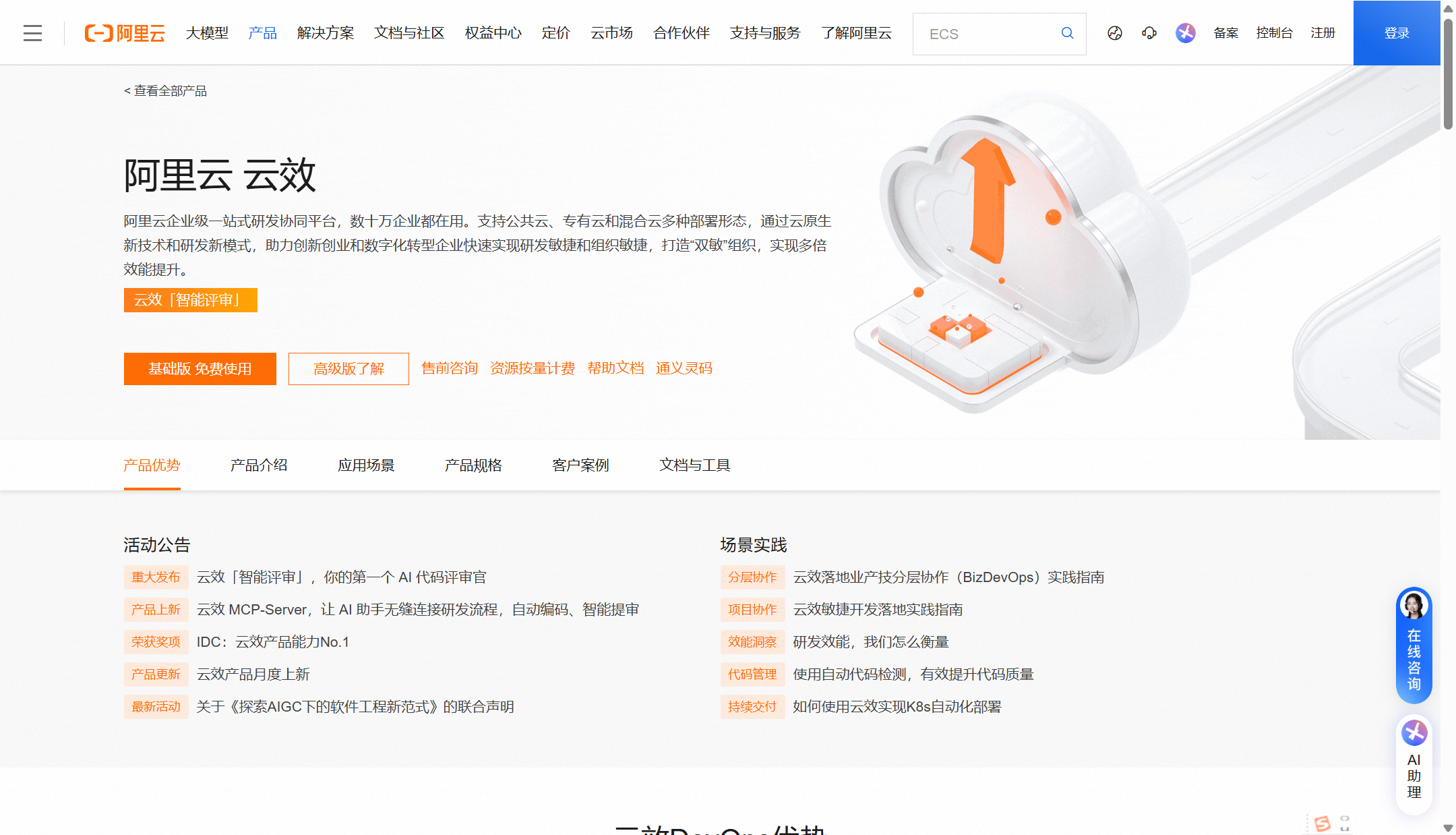The image size is (1456, 835).
Task: Go back via 查看全部产品 link
Action: [x=166, y=91]
